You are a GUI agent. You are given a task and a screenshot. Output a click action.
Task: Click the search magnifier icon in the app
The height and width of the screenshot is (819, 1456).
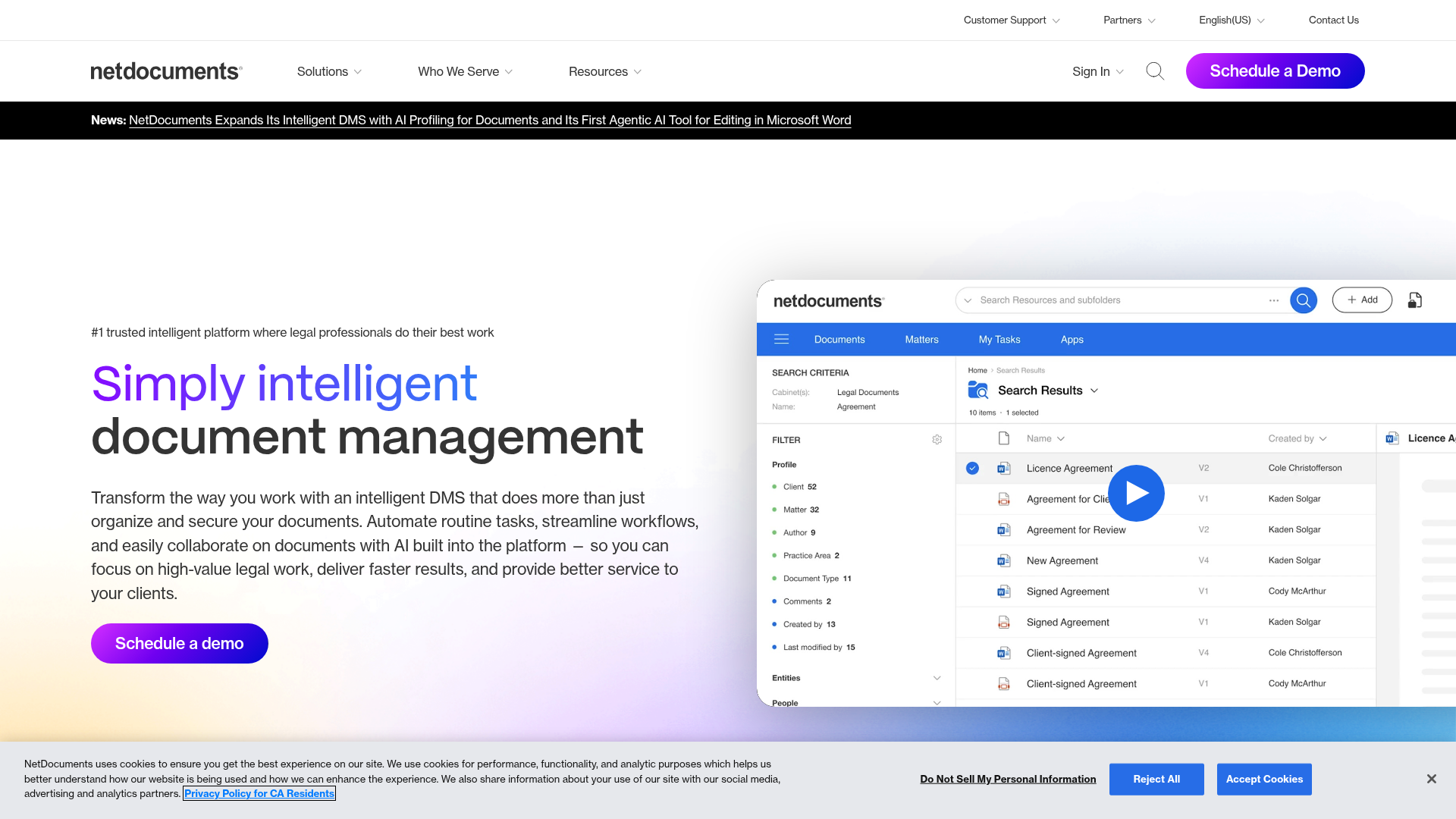pos(1303,300)
